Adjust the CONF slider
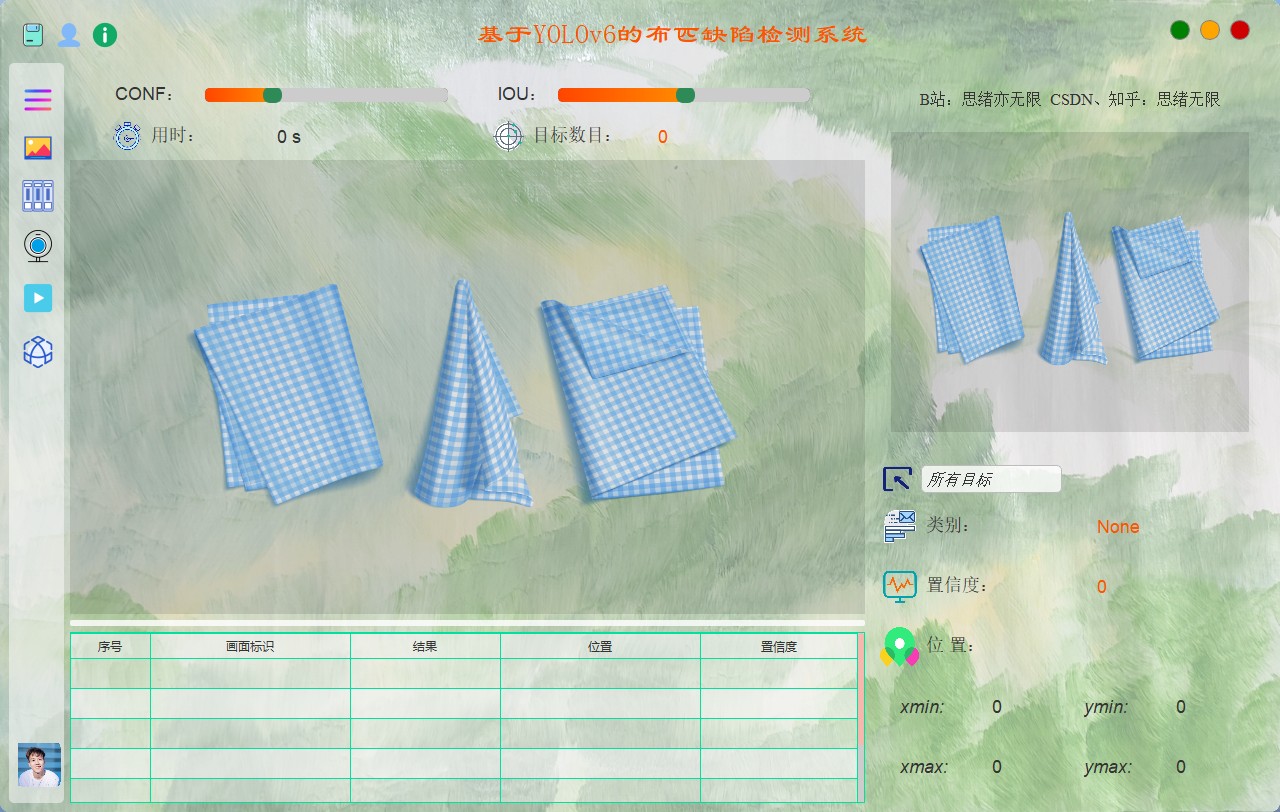 [326, 95]
